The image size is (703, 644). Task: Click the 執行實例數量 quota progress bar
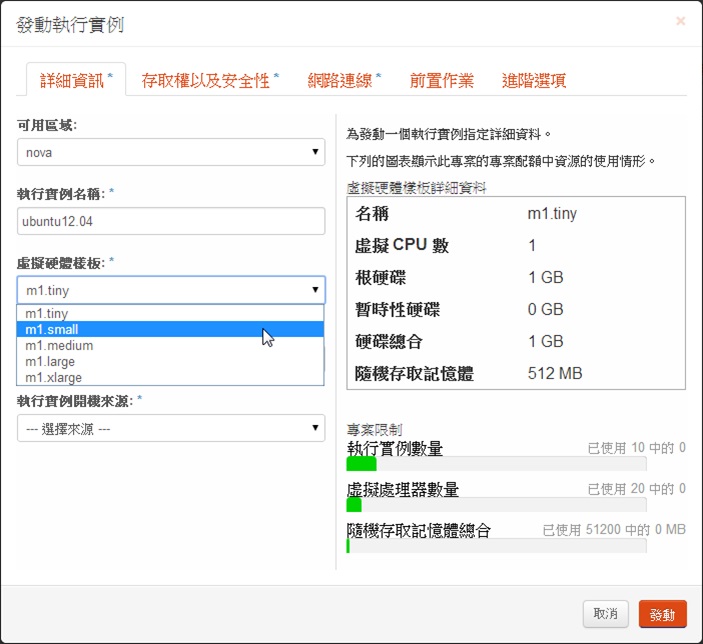pos(496,464)
